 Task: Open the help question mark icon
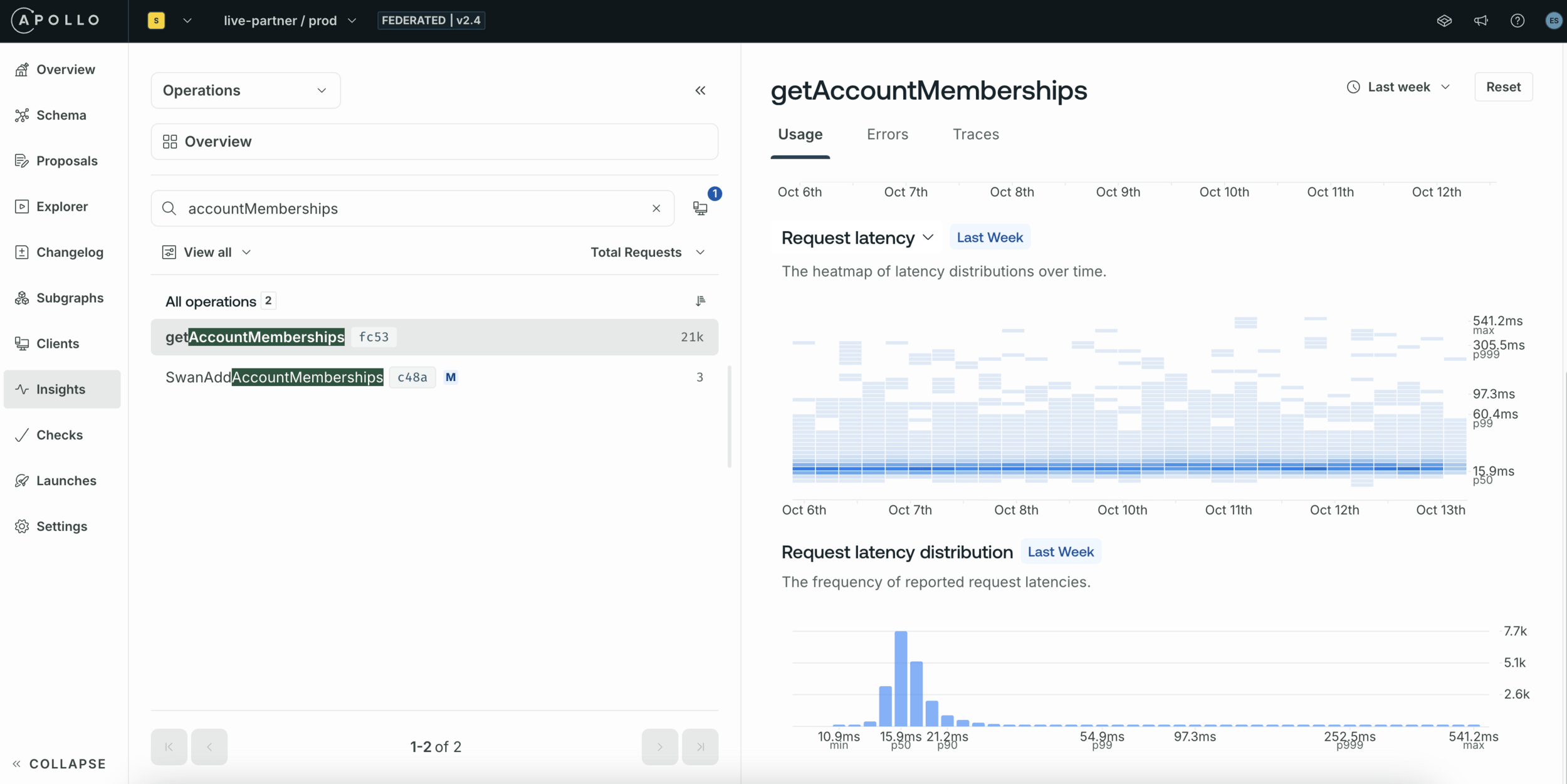(1517, 21)
